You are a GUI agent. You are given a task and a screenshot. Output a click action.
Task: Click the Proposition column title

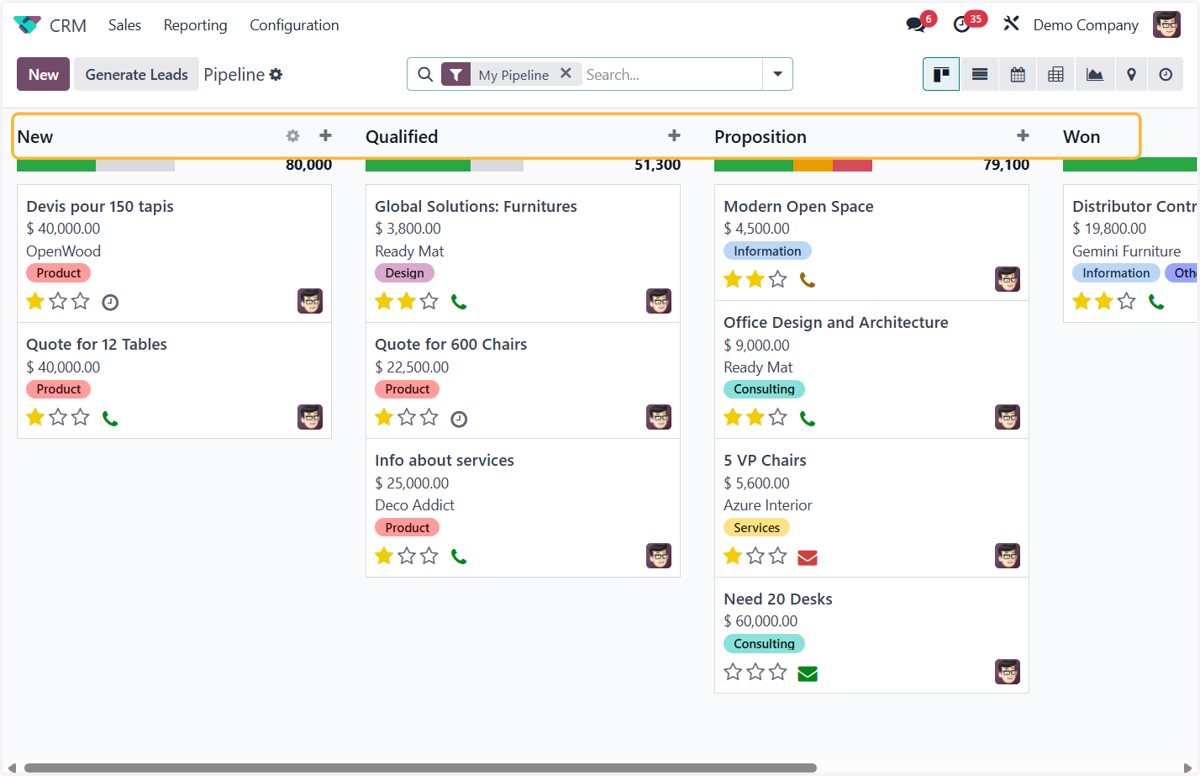pos(760,137)
